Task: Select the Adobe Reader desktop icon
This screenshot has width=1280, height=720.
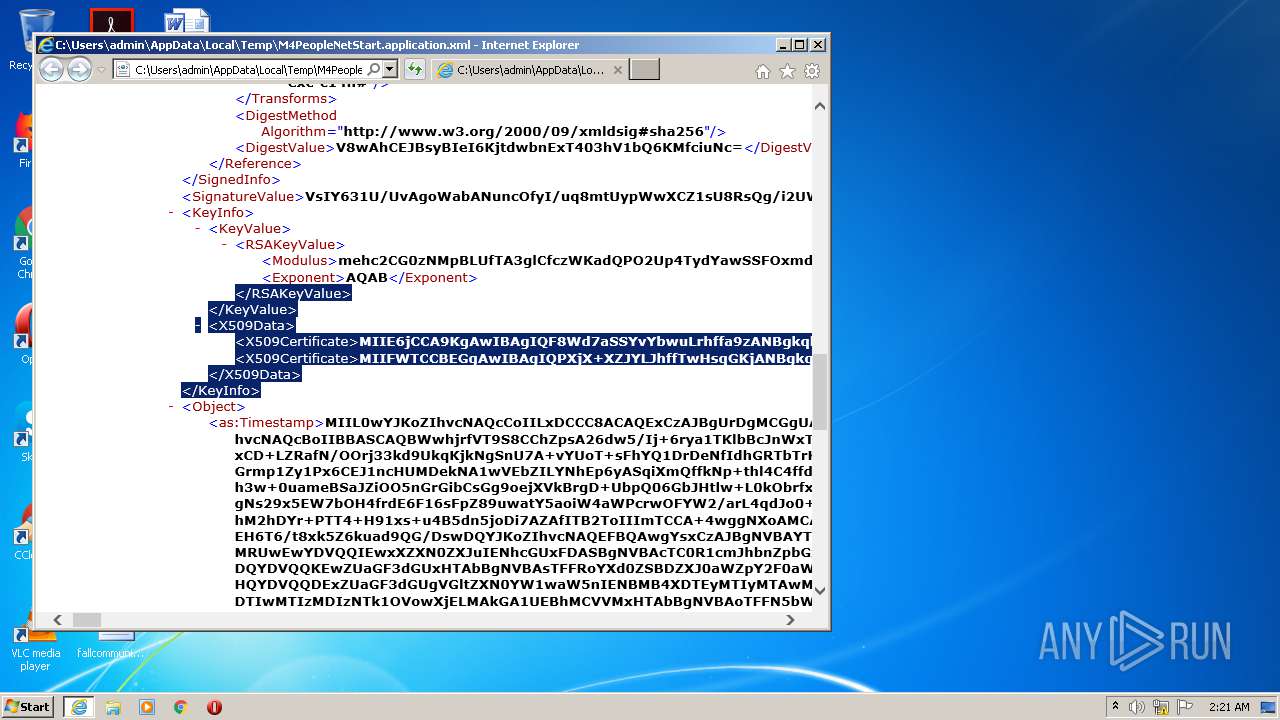Action: point(111,22)
